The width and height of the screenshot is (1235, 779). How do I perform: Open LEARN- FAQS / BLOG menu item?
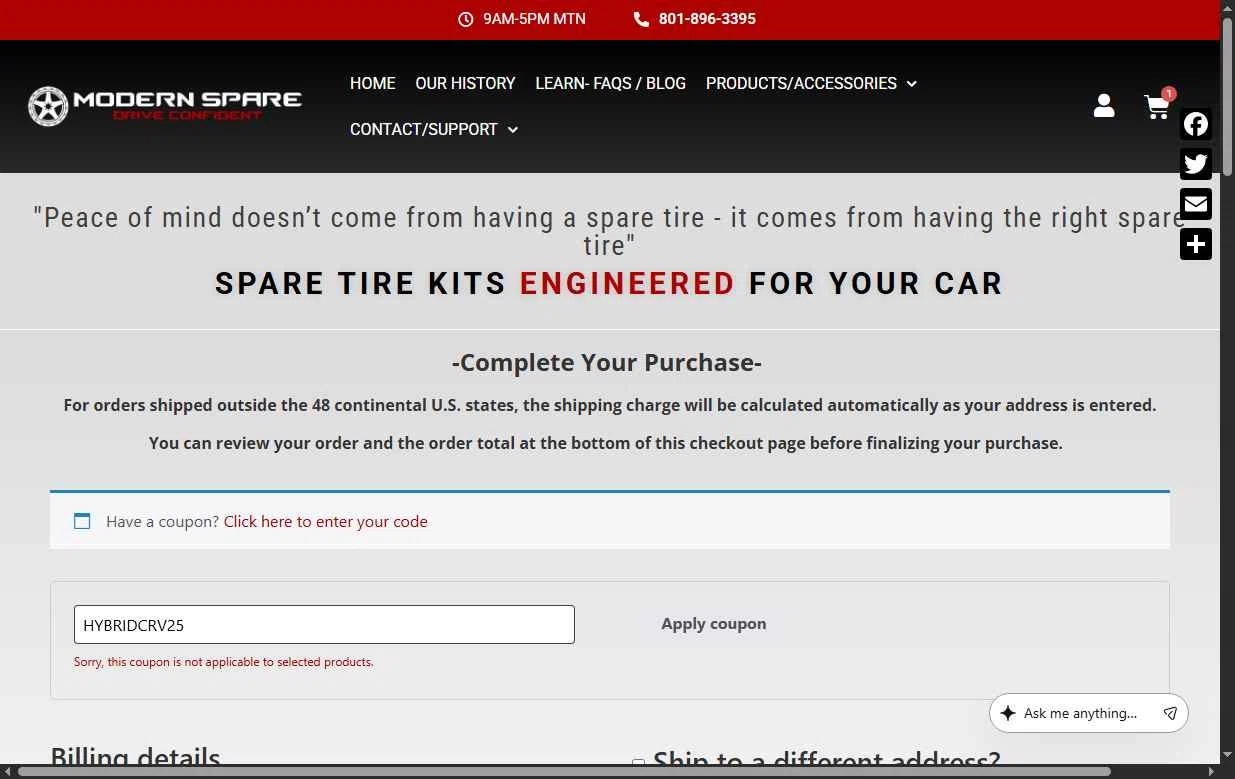point(611,83)
